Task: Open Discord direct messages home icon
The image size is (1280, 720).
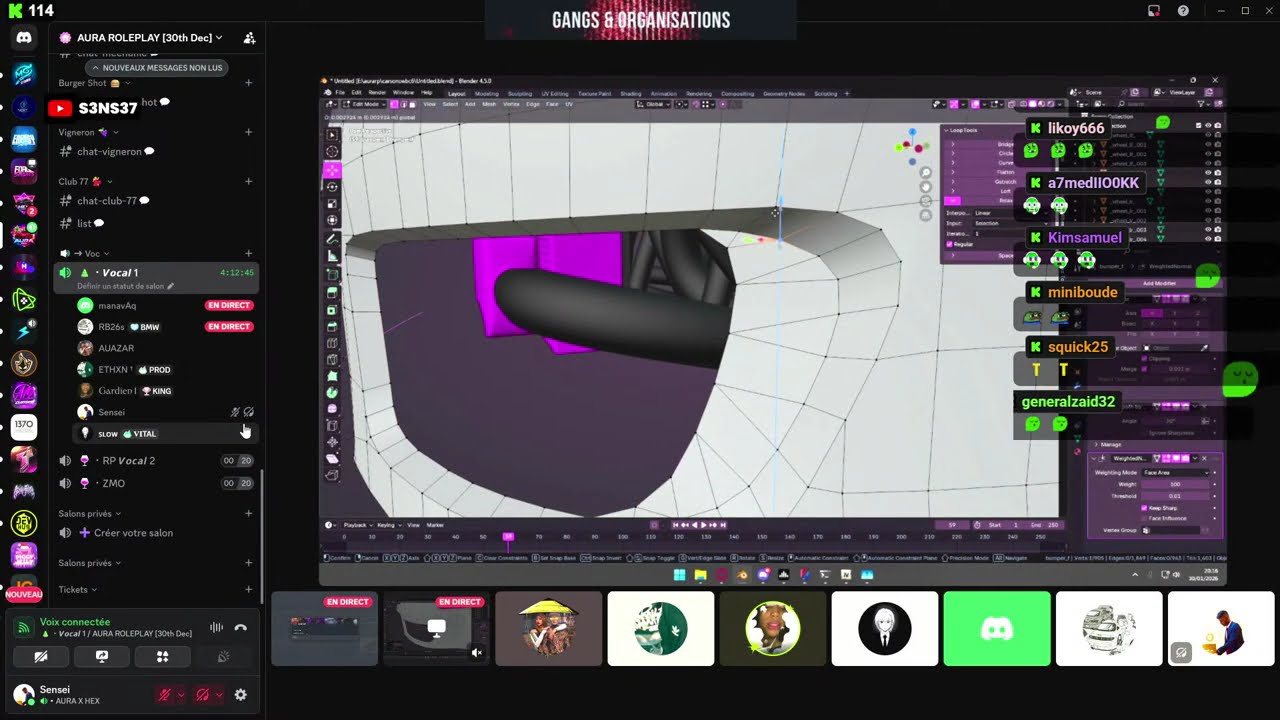Action: click(x=24, y=37)
